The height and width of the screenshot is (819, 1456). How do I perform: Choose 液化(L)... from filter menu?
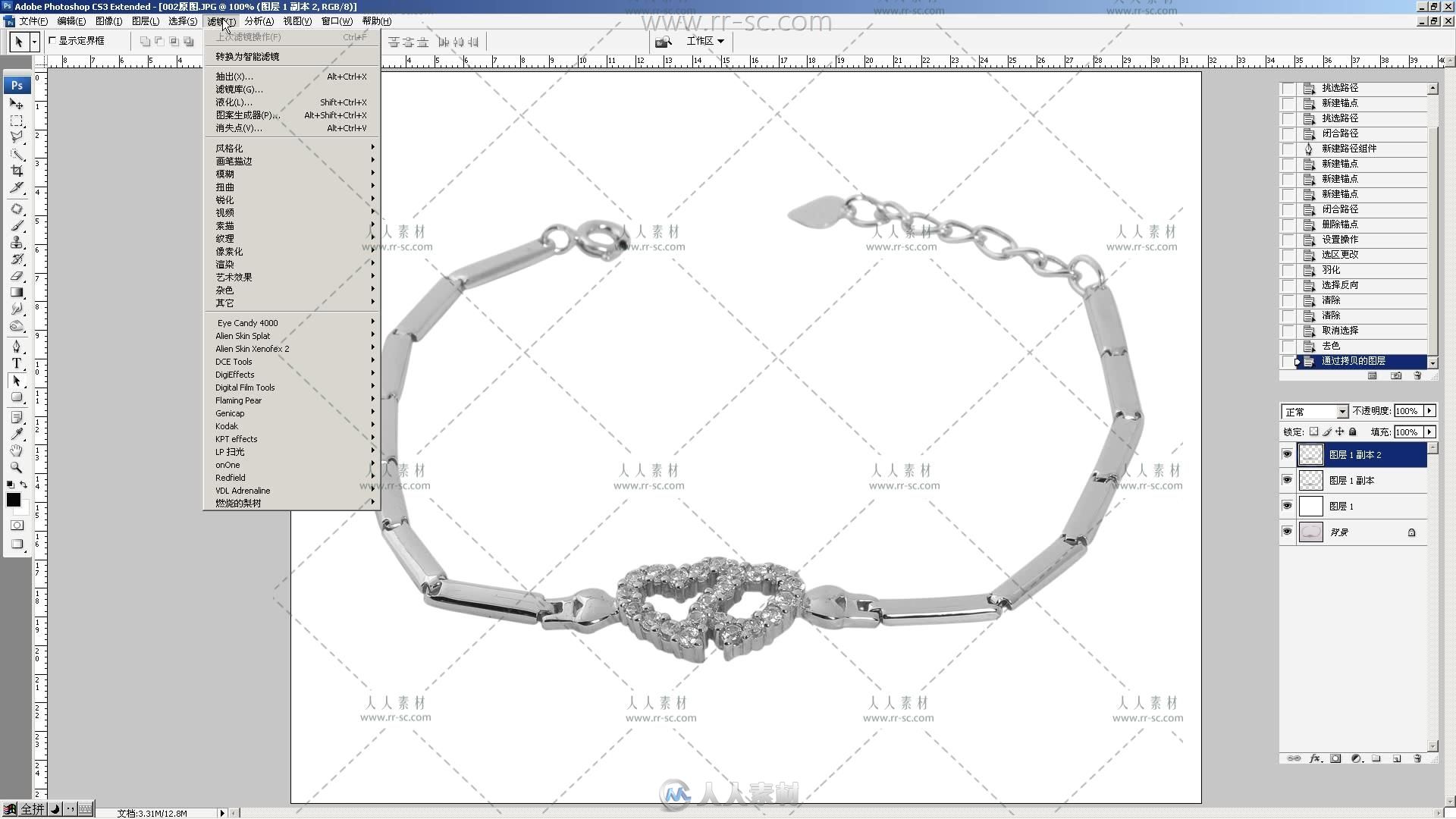point(292,102)
